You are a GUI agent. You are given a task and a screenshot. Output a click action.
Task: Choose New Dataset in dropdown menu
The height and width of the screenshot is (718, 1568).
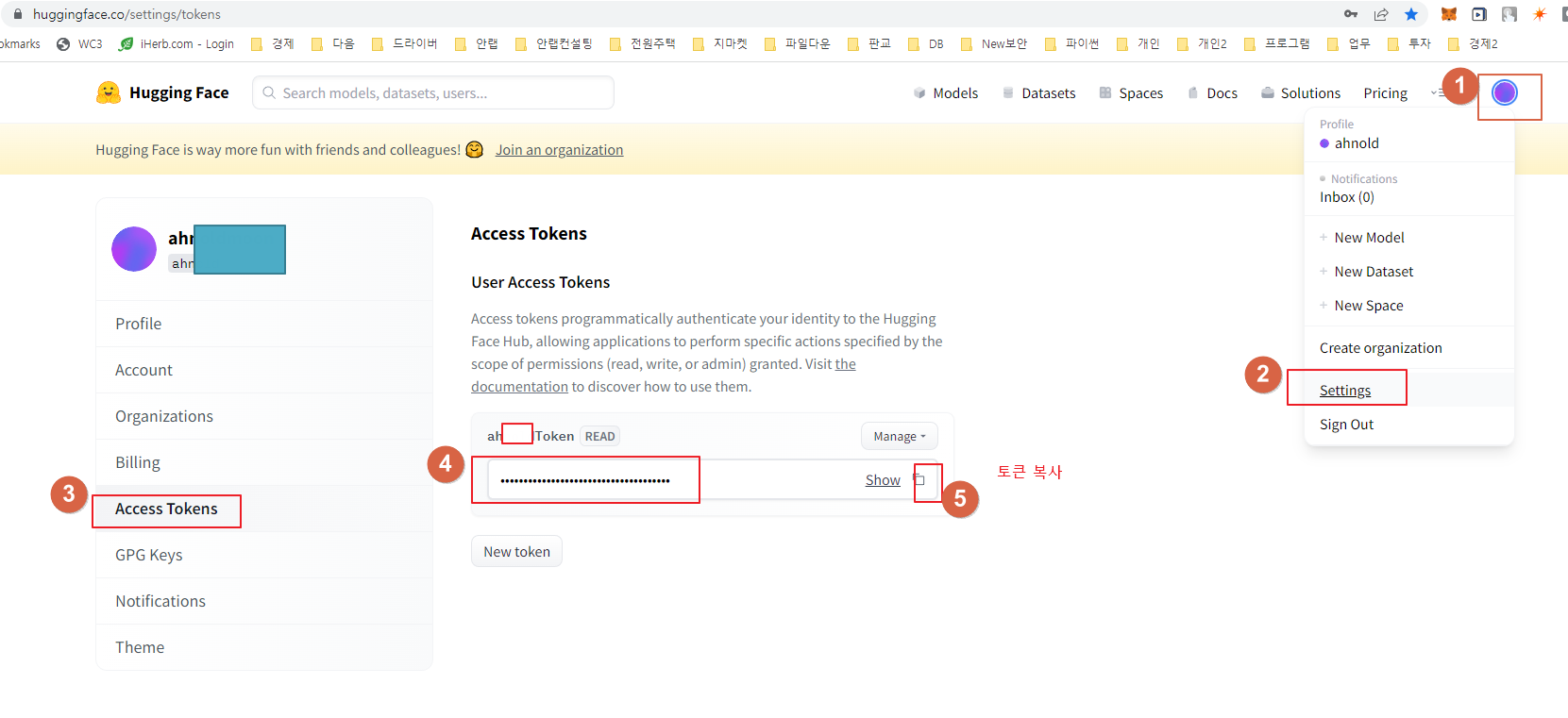1409,272
